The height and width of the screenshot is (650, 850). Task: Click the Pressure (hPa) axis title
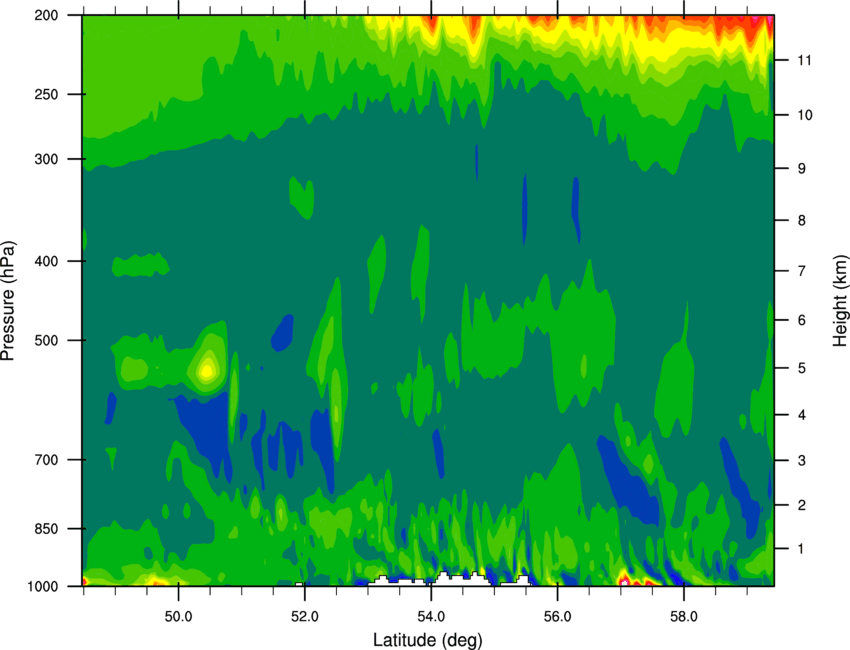point(8,301)
